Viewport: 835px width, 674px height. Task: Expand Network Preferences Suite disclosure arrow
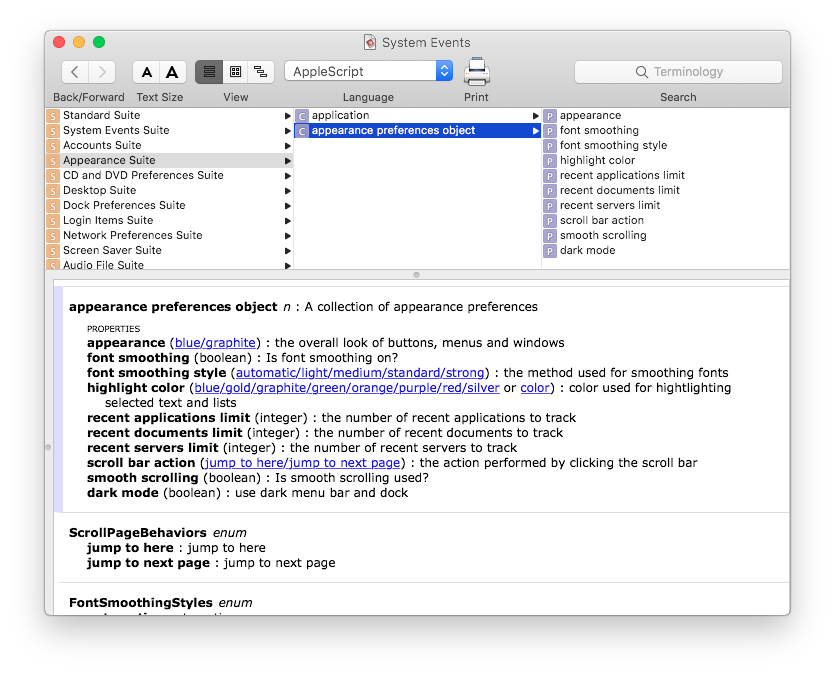(288, 235)
